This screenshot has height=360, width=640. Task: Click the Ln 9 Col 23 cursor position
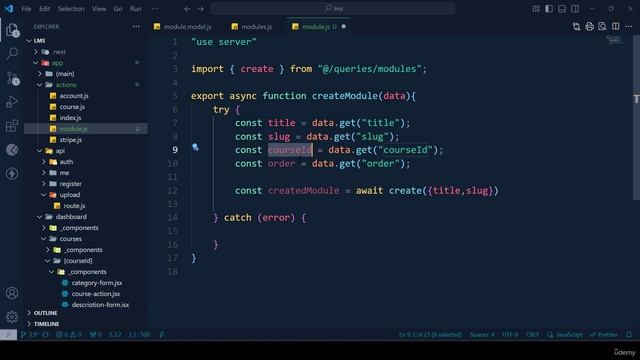430,335
